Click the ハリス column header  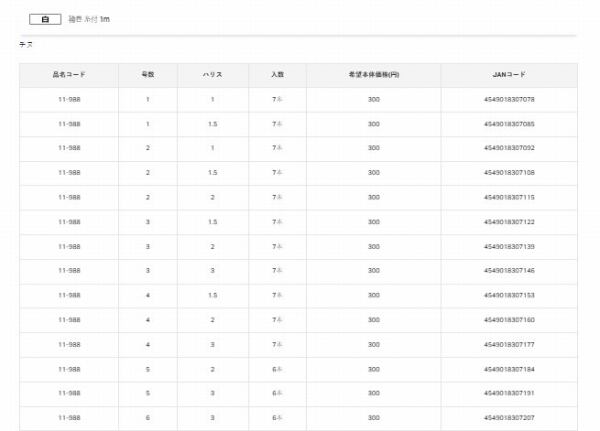pos(212,75)
